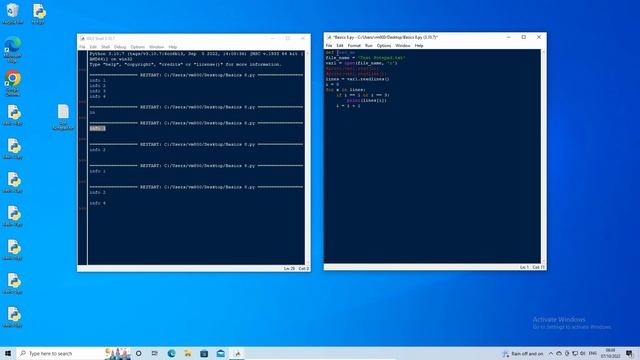The height and width of the screenshot is (360, 640).
Task: Click the Windows Start button
Action: point(8,353)
